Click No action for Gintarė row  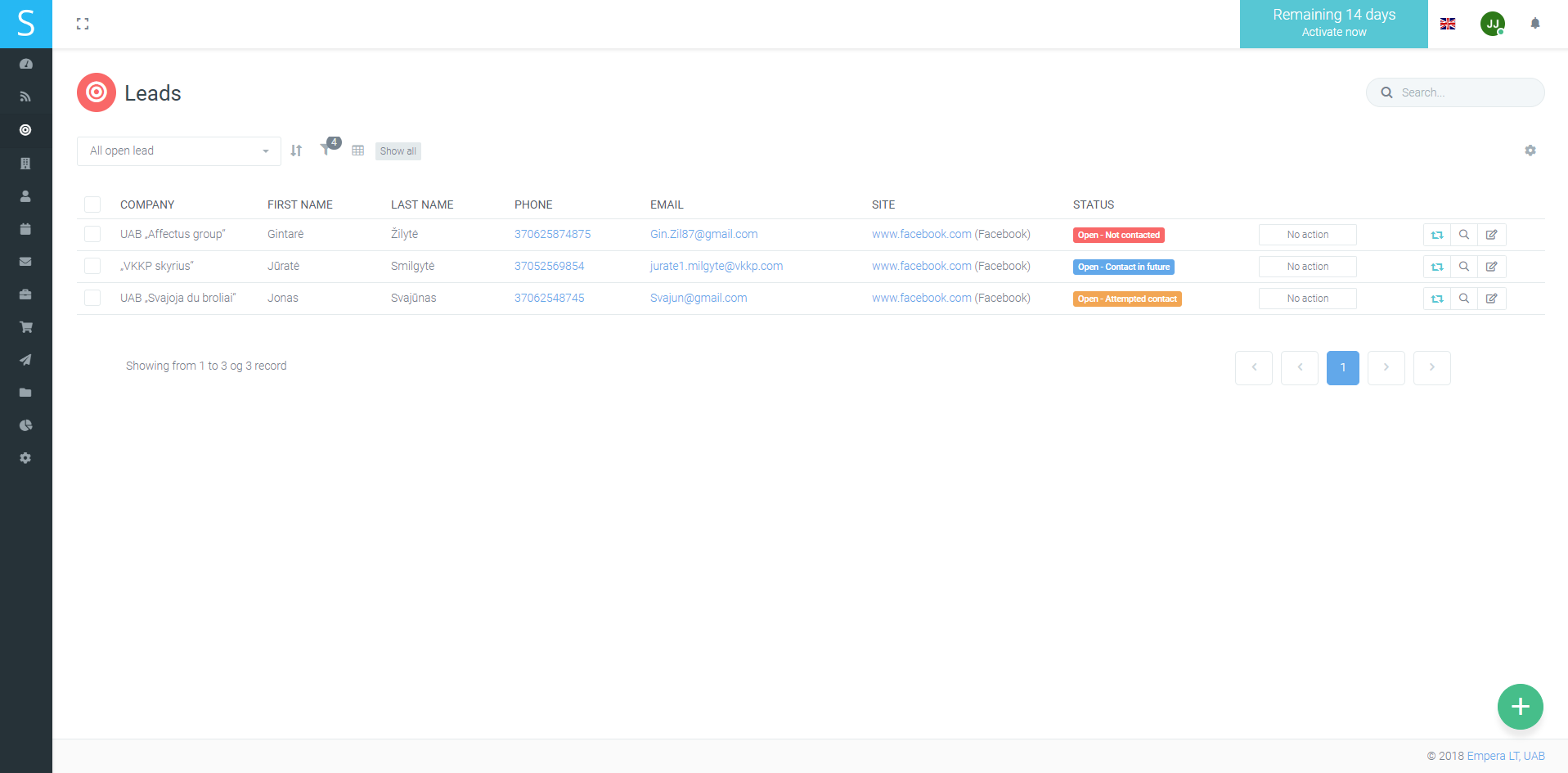(1307, 235)
